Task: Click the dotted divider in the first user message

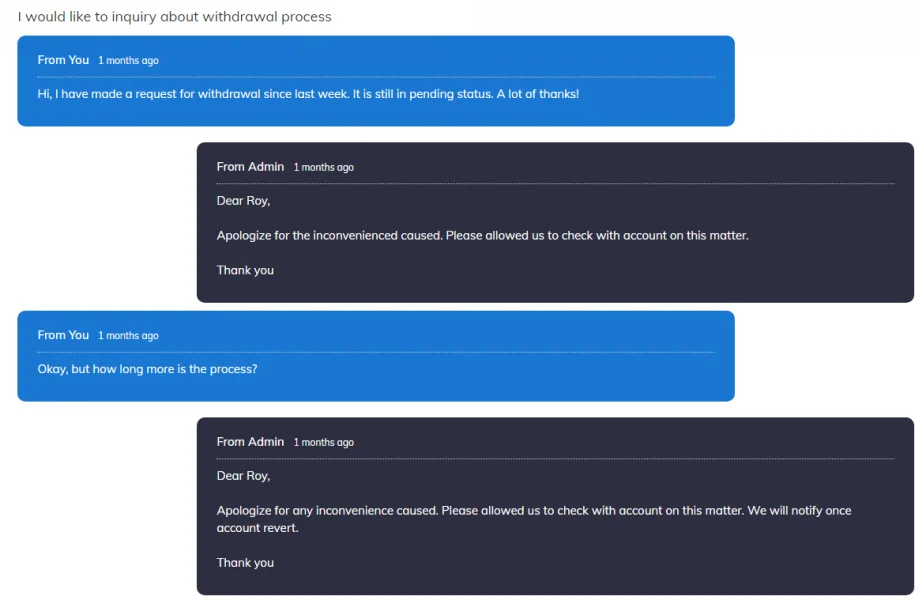Action: click(376, 77)
